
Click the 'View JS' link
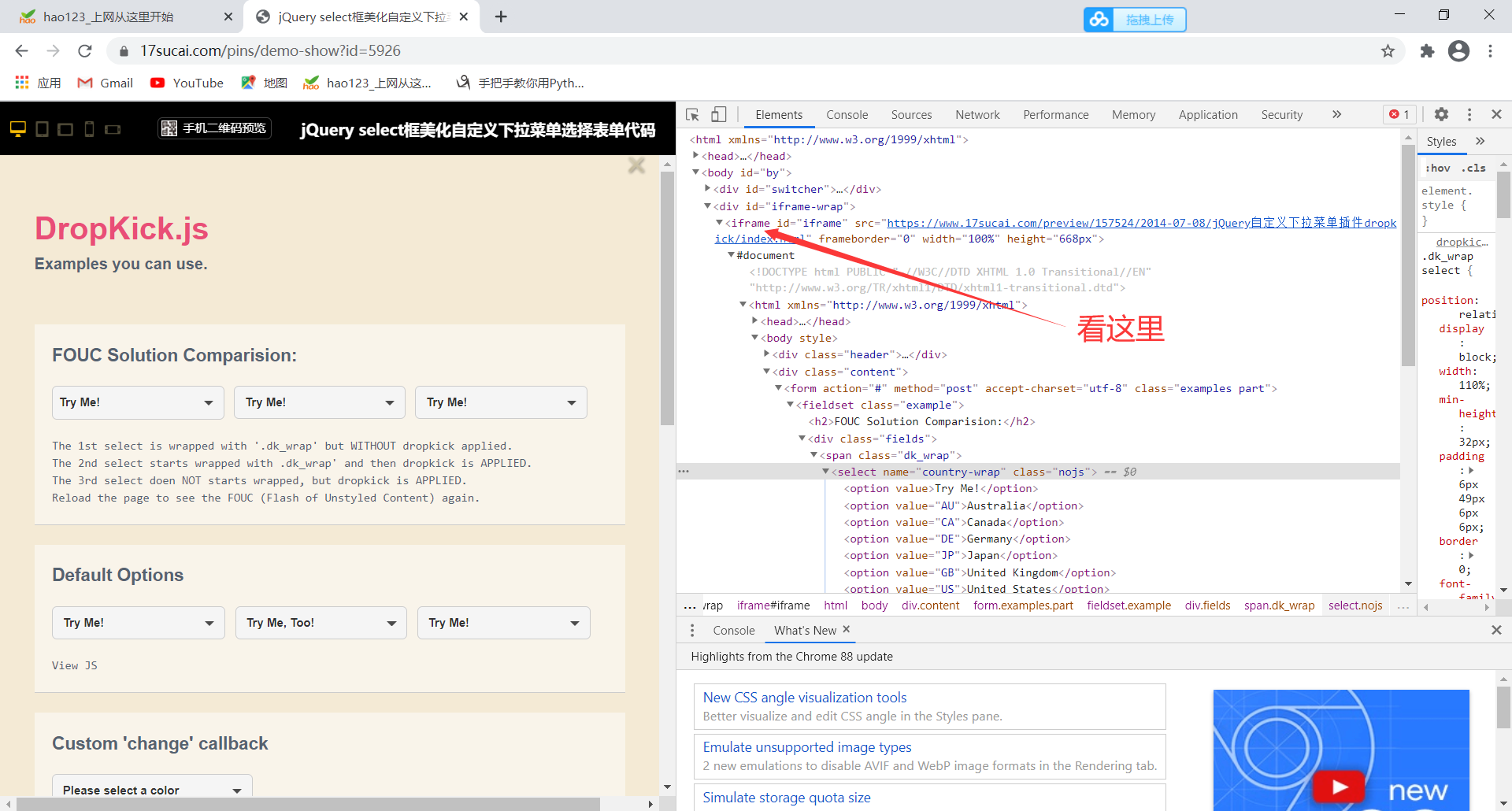click(75, 665)
